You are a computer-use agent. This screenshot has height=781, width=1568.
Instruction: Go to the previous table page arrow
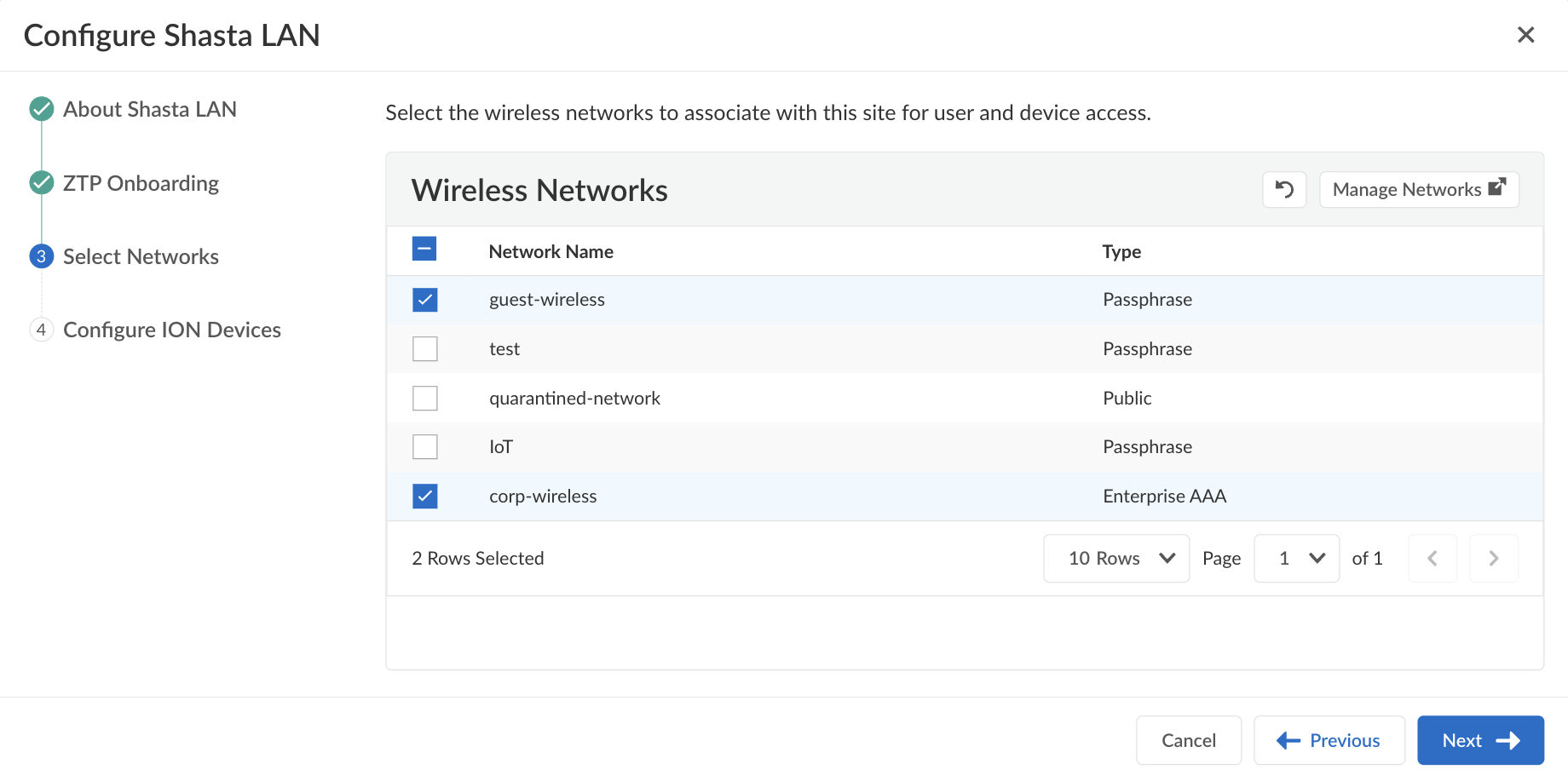(x=1433, y=559)
